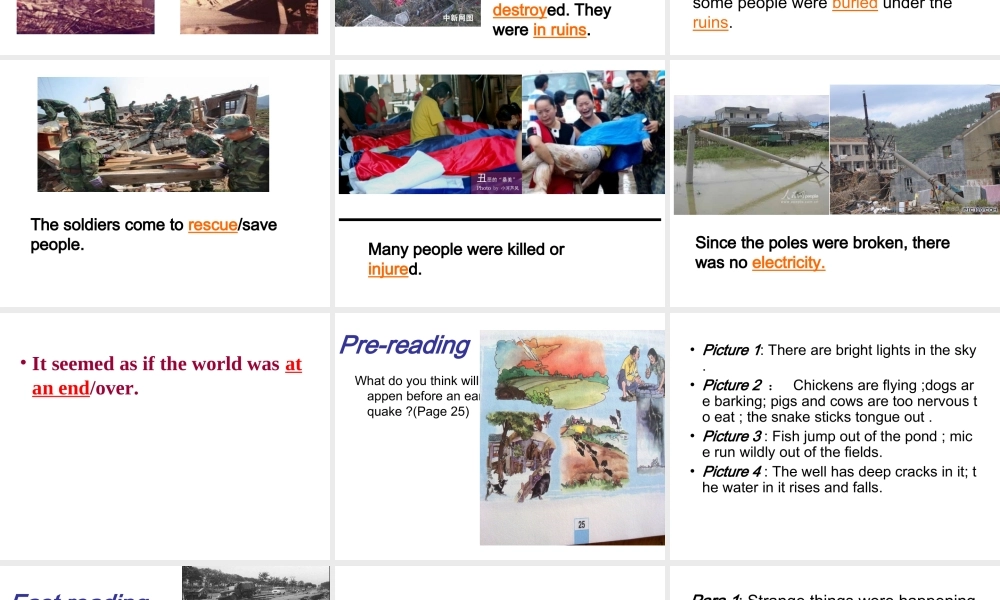
Task: Open the soldiers rescue people slide
Action: coord(165,184)
